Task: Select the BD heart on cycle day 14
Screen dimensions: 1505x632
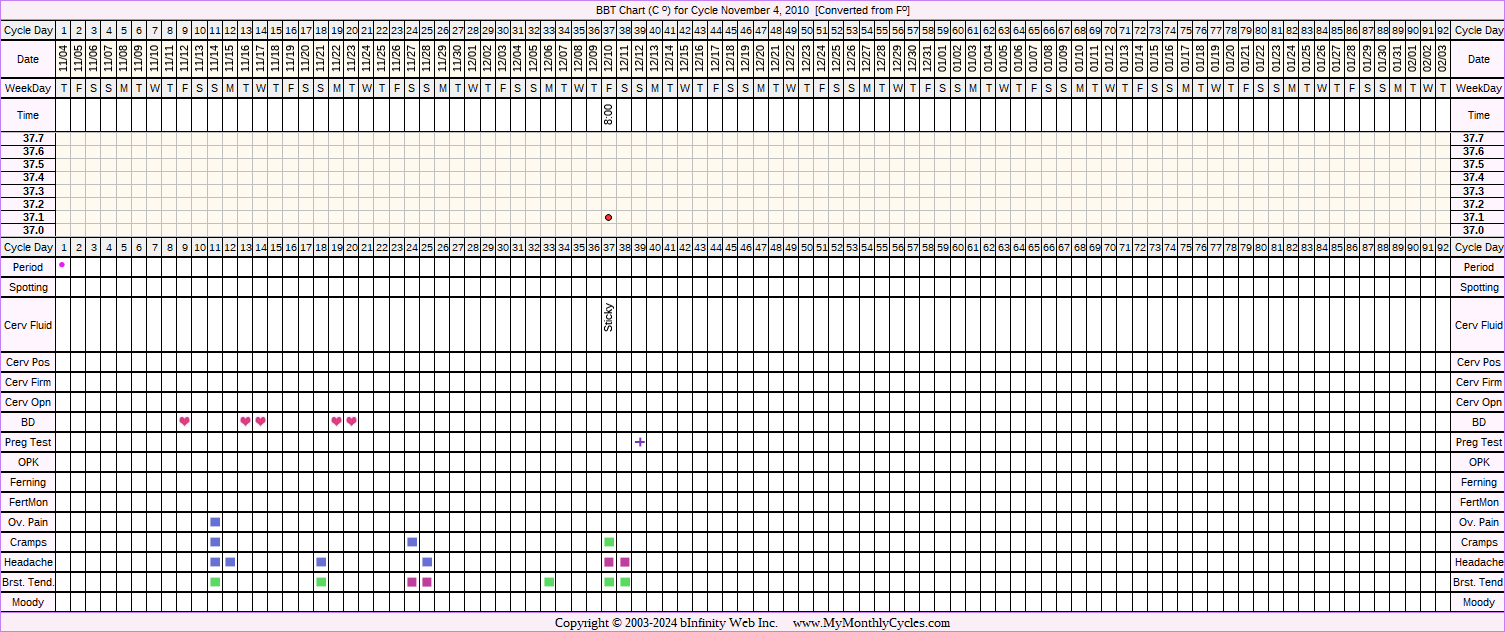Action: click(260, 421)
